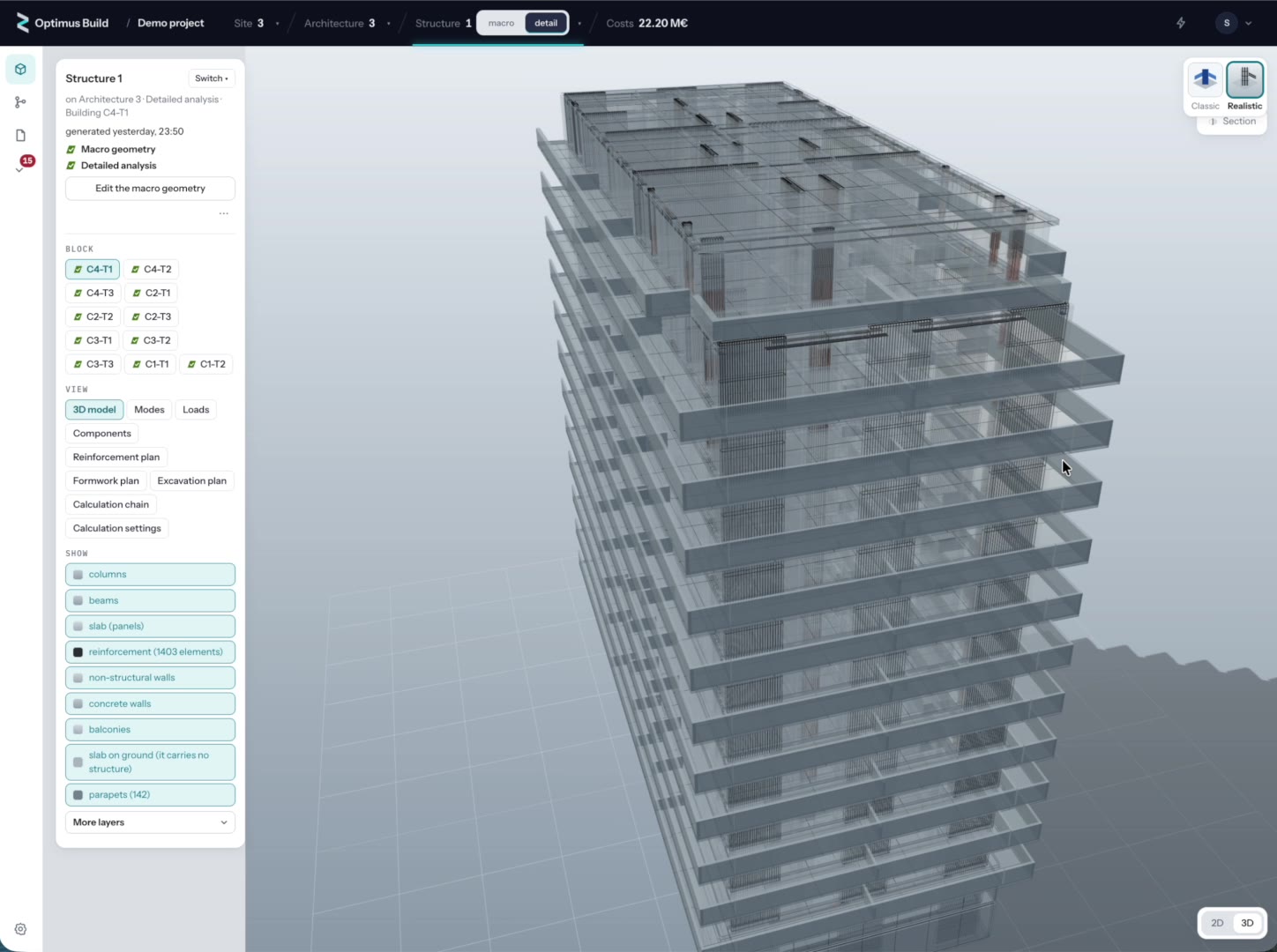Toggle the balconies layer
Image resolution: width=1277 pixels, height=952 pixels.
pyautogui.click(x=150, y=730)
